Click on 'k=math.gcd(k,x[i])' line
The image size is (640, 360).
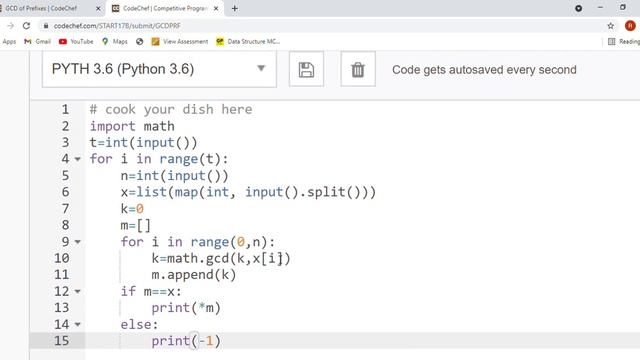point(221,258)
